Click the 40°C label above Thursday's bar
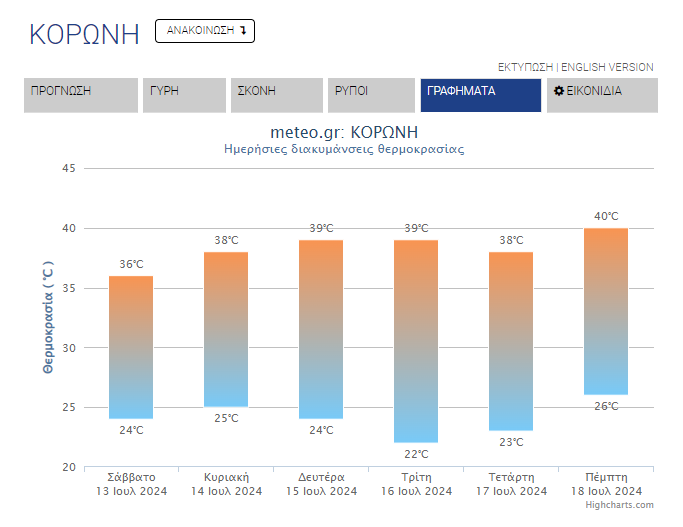The width and height of the screenshot is (683, 527). 606,216
